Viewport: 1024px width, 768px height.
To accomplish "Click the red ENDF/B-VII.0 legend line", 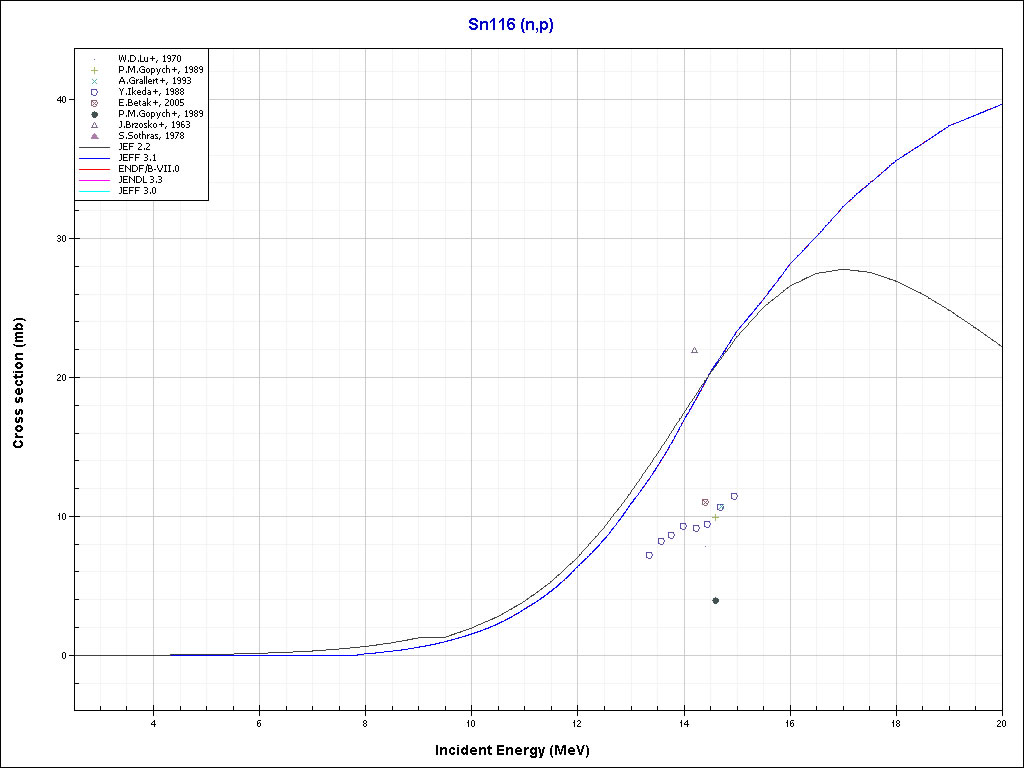I will [x=94, y=169].
